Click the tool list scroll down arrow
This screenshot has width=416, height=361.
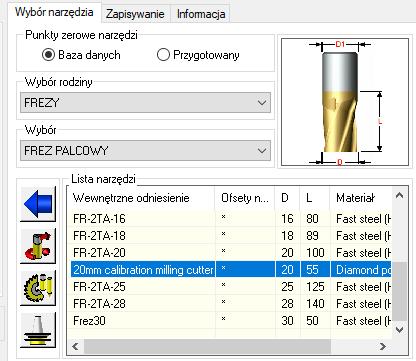click(x=399, y=330)
